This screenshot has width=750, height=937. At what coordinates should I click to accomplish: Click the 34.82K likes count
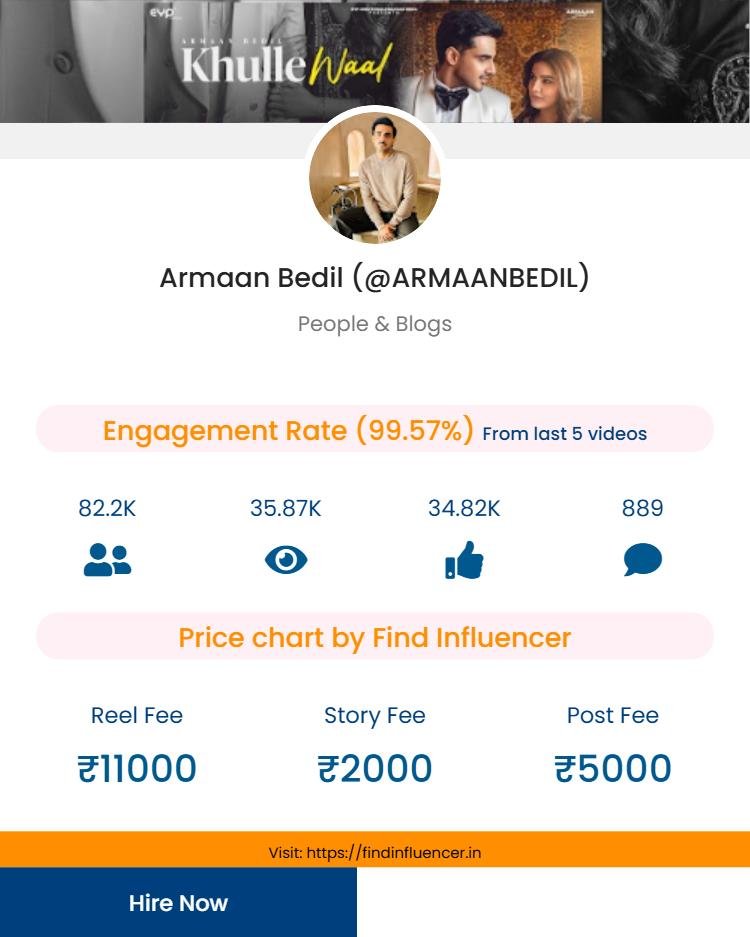(x=464, y=508)
